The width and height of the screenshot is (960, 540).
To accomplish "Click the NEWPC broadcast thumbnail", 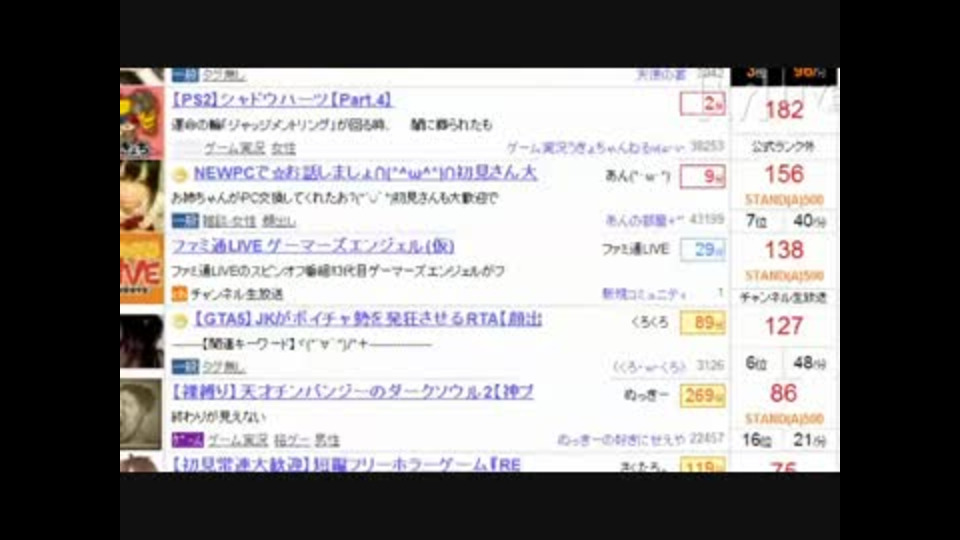I will (x=142, y=196).
